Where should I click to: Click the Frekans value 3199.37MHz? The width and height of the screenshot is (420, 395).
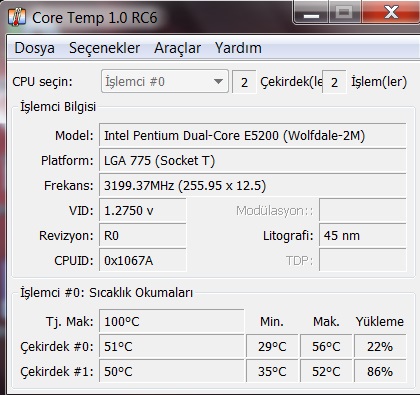252,186
